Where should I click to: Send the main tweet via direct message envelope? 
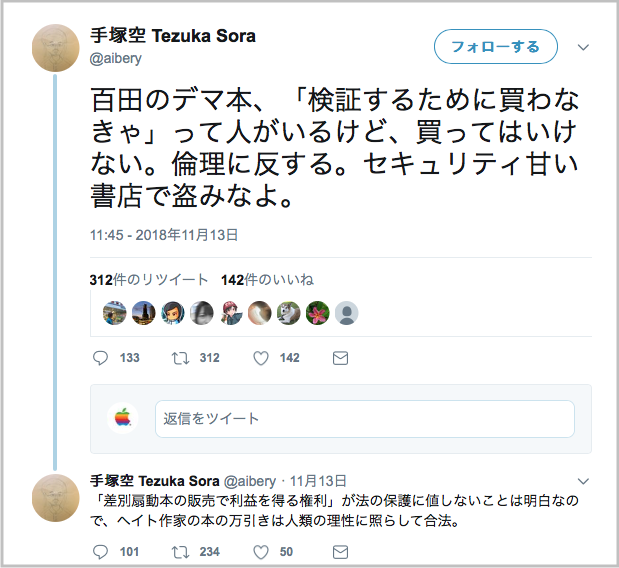point(340,358)
